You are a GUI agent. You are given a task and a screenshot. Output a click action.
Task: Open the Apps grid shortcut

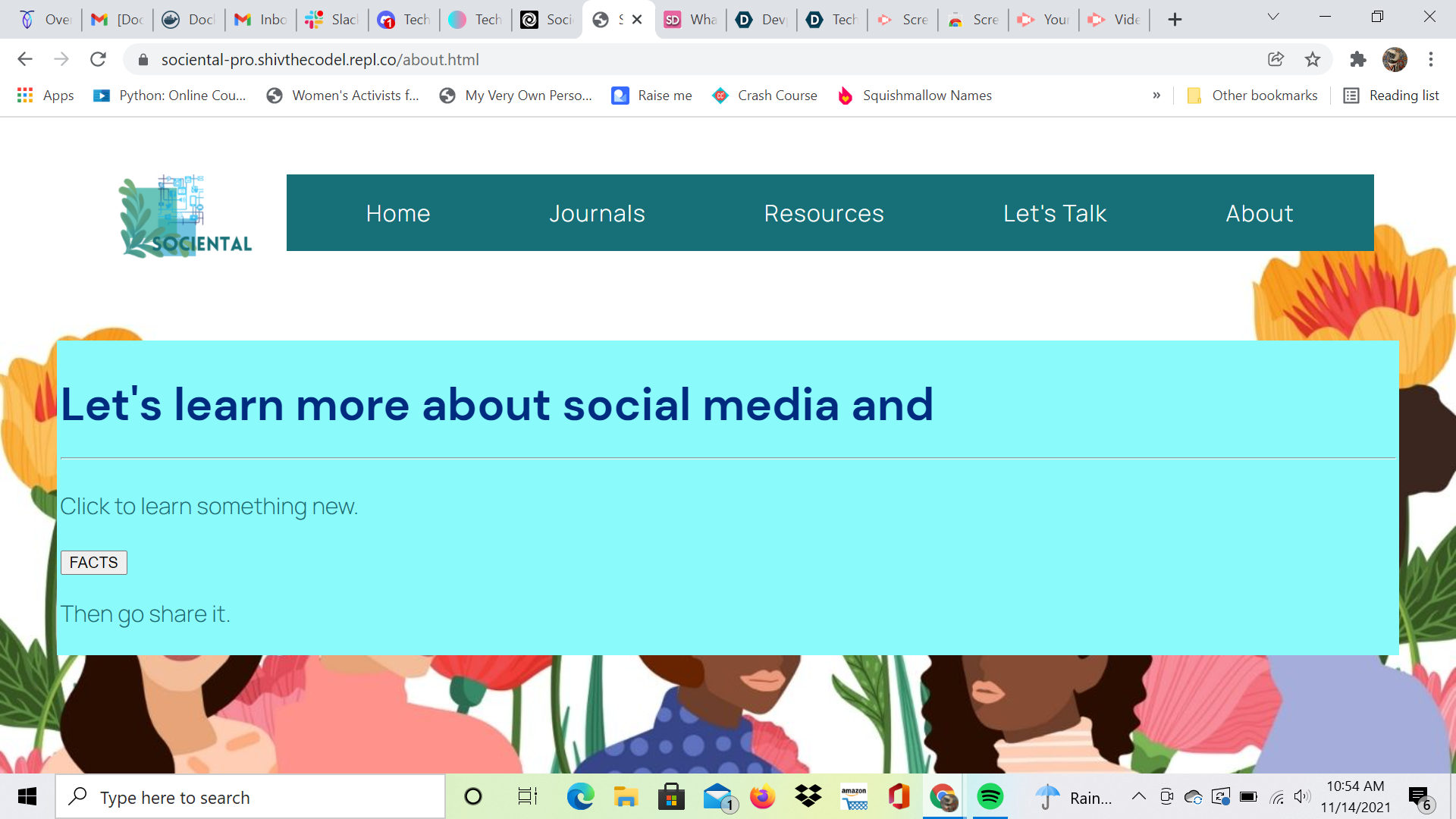tap(45, 96)
